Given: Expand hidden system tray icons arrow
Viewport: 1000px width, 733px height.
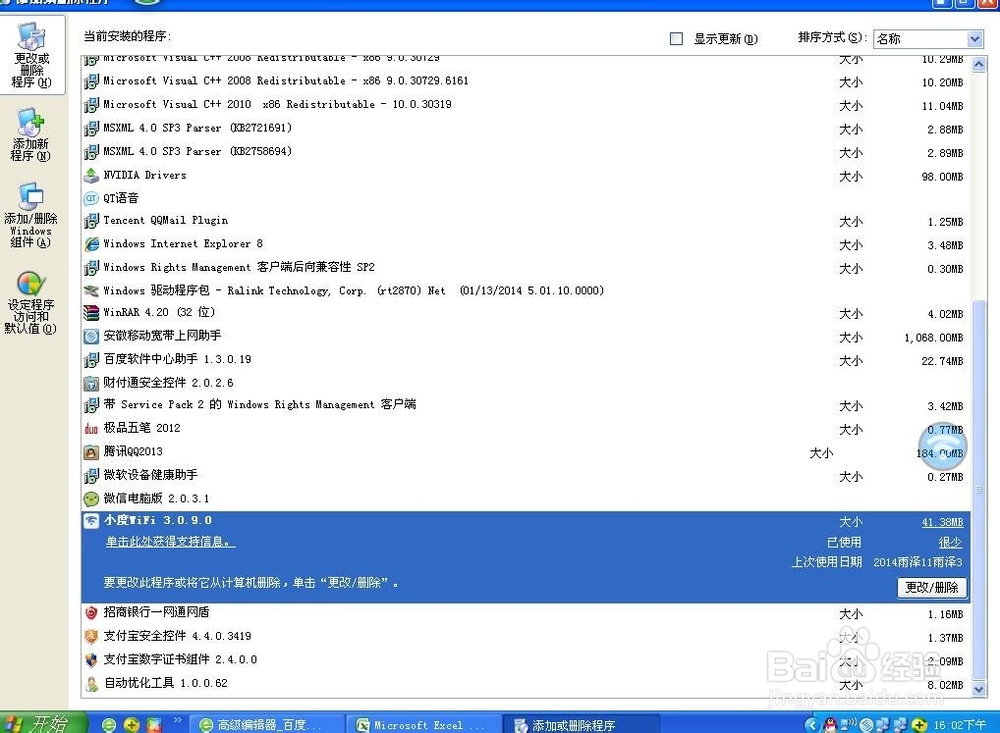Looking at the screenshot, I should click(x=811, y=725).
